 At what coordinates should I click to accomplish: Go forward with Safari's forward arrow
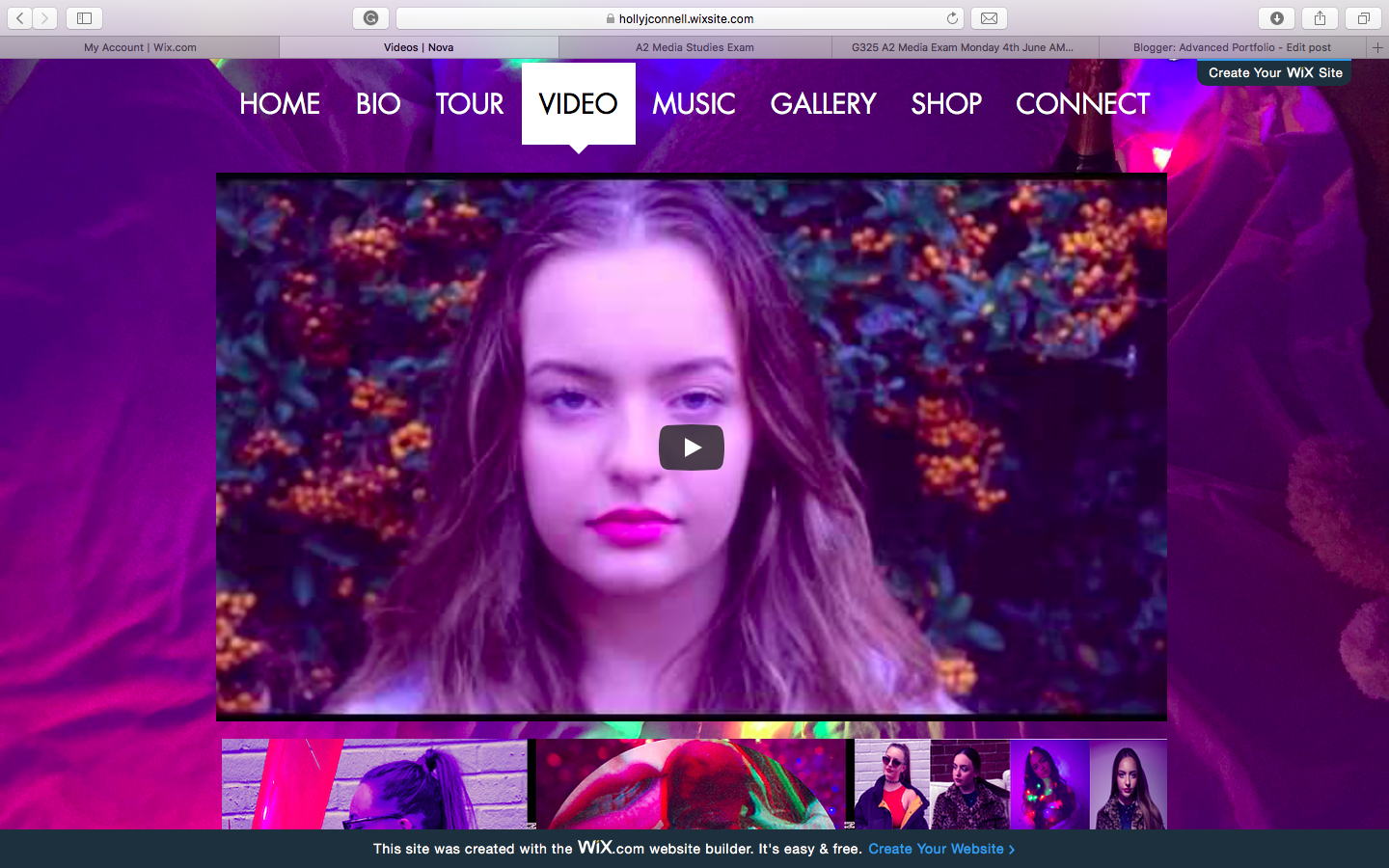tap(45, 18)
